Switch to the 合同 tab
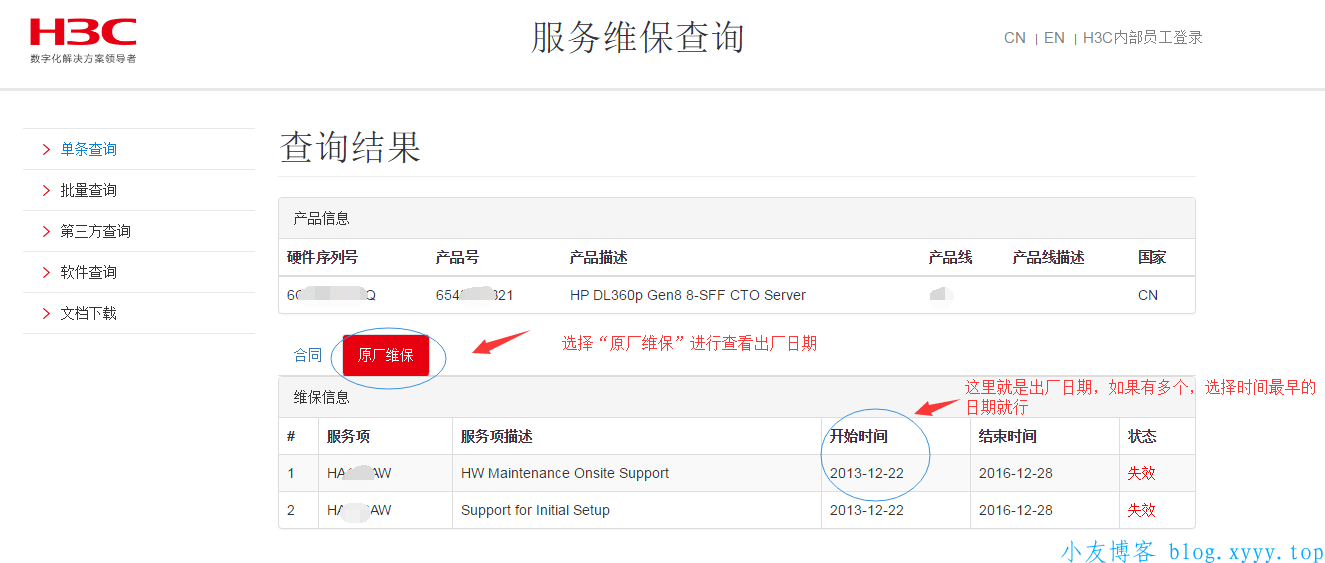Viewport: 1325px width, 563px height. tap(308, 355)
